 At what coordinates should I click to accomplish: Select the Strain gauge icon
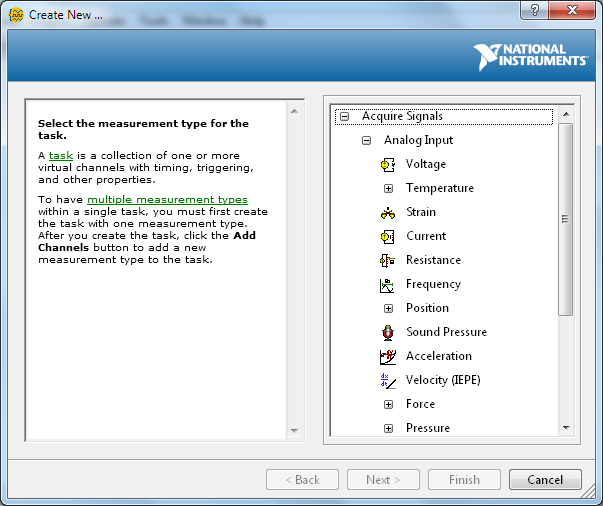388,212
